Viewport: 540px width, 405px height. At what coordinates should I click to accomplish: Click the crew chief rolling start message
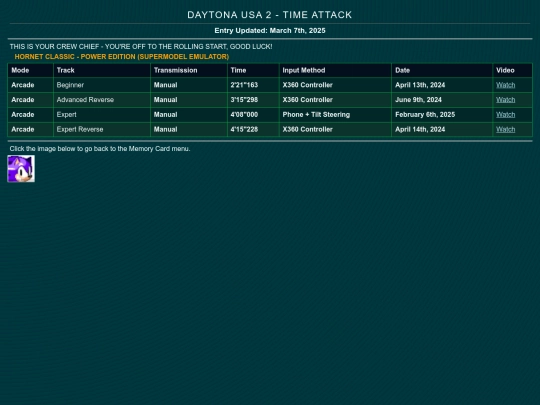point(141,46)
